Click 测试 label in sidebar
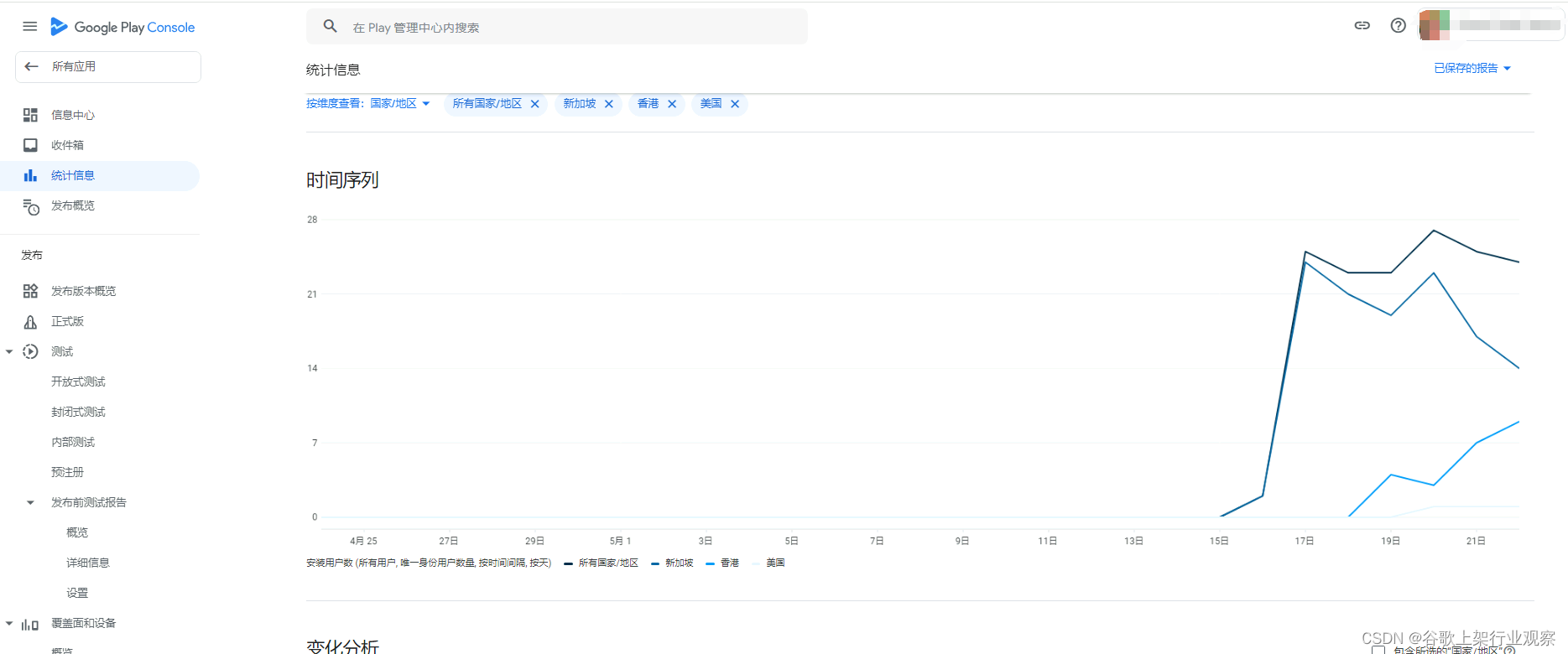This screenshot has height=654, width=1568. (62, 351)
